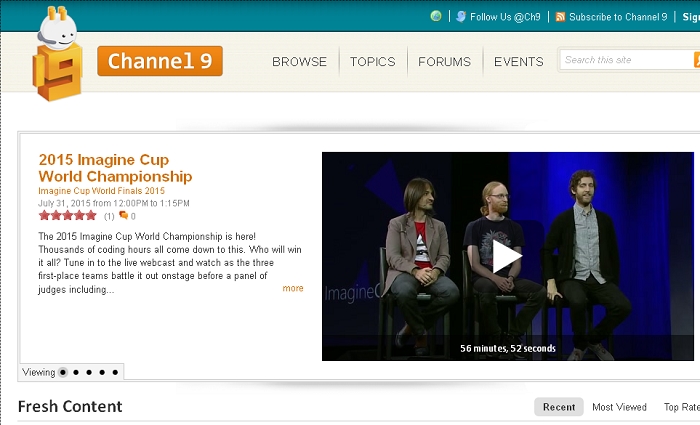The width and height of the screenshot is (700, 425).
Task: Open the TOPICS menu
Action: click(x=372, y=62)
